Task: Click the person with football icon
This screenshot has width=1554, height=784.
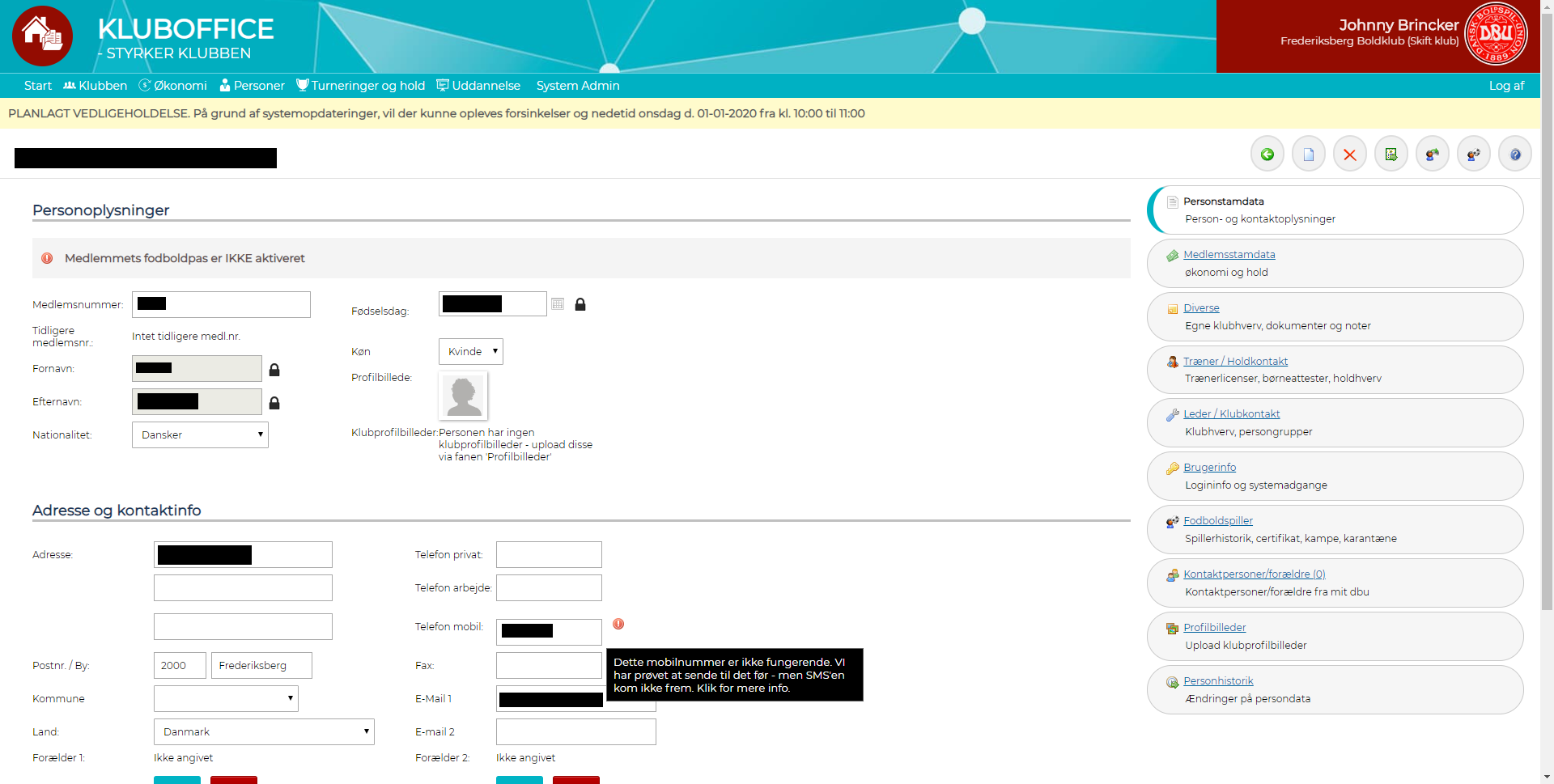Action: tap(1473, 155)
